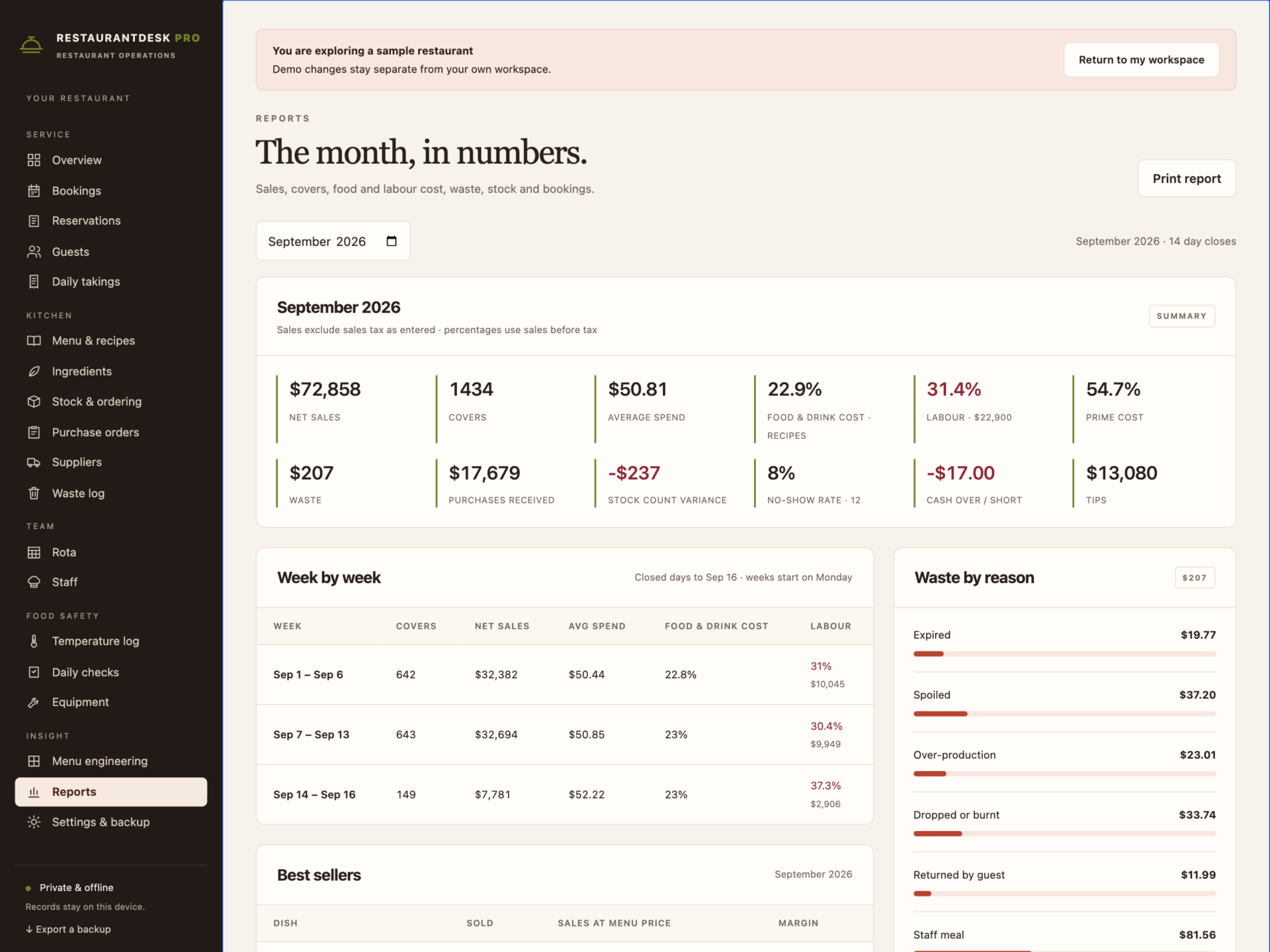
Task: Click the Sep 7 – Sep 13 week row
Action: [564, 734]
